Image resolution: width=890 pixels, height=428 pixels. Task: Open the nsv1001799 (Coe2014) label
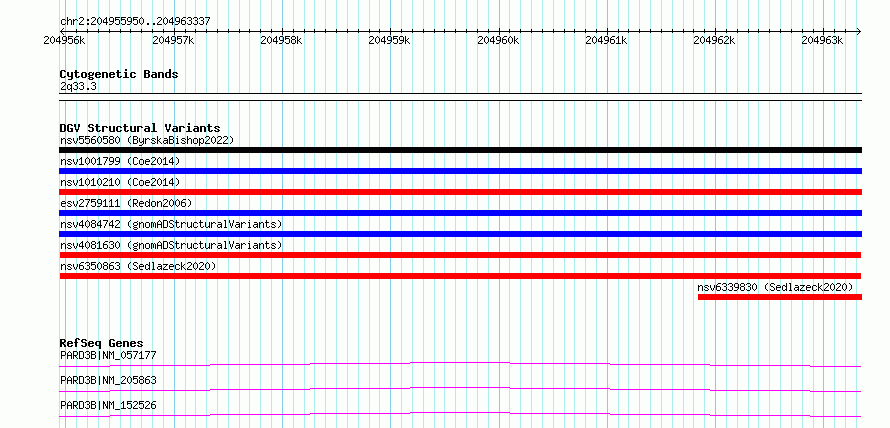[120, 161]
